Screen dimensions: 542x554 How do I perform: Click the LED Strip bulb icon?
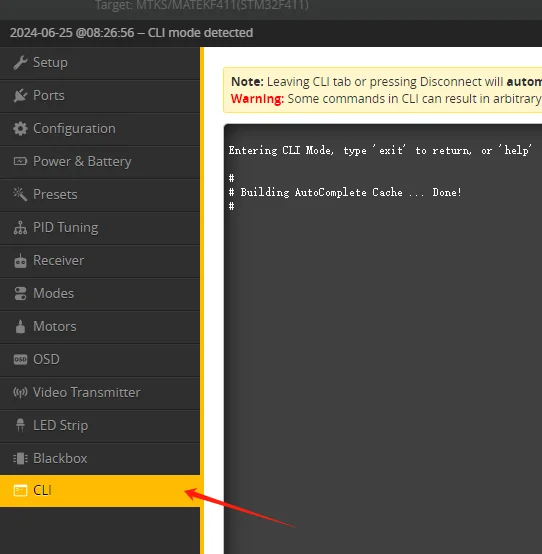[20, 425]
